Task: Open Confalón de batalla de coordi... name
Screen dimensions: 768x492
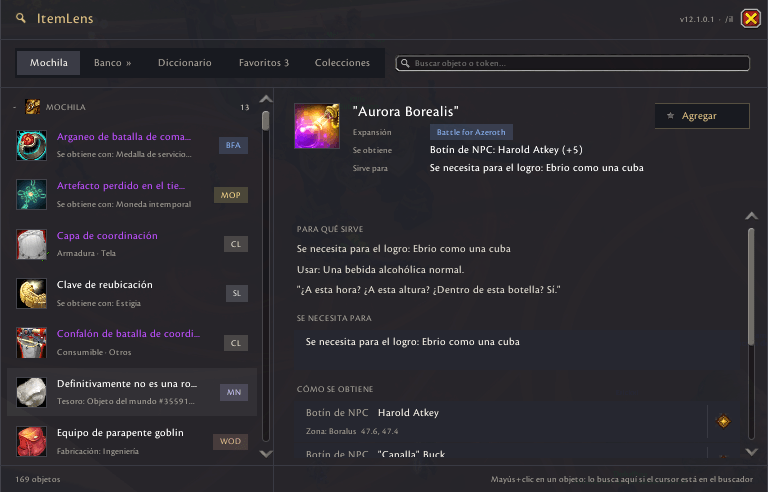Action: click(x=128, y=334)
